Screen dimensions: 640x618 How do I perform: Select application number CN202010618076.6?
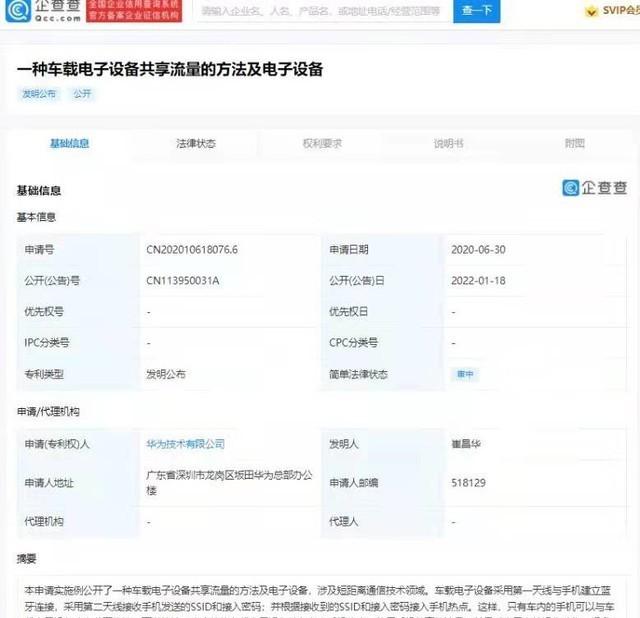coord(192,249)
